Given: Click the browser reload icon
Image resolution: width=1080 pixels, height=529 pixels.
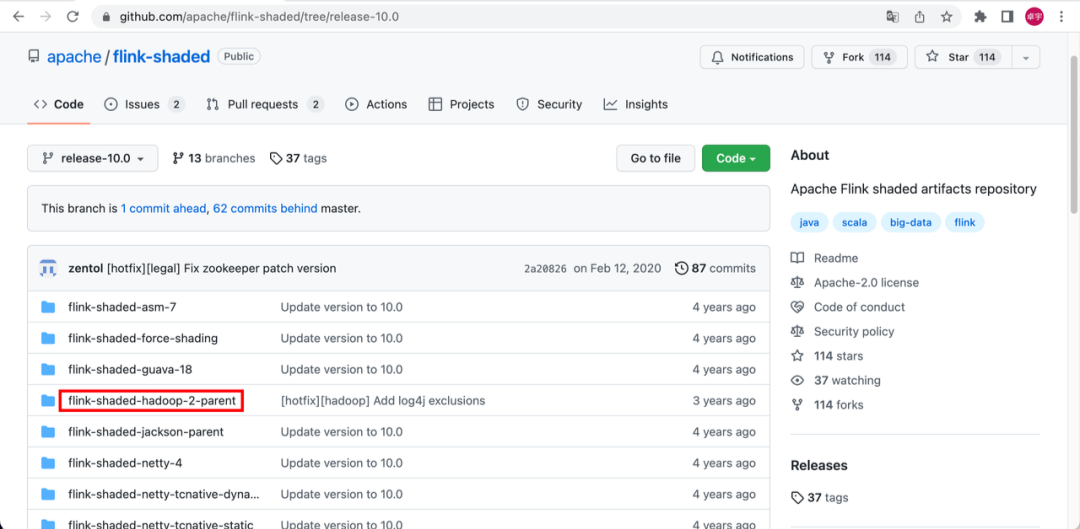Looking at the screenshot, I should click(74, 17).
